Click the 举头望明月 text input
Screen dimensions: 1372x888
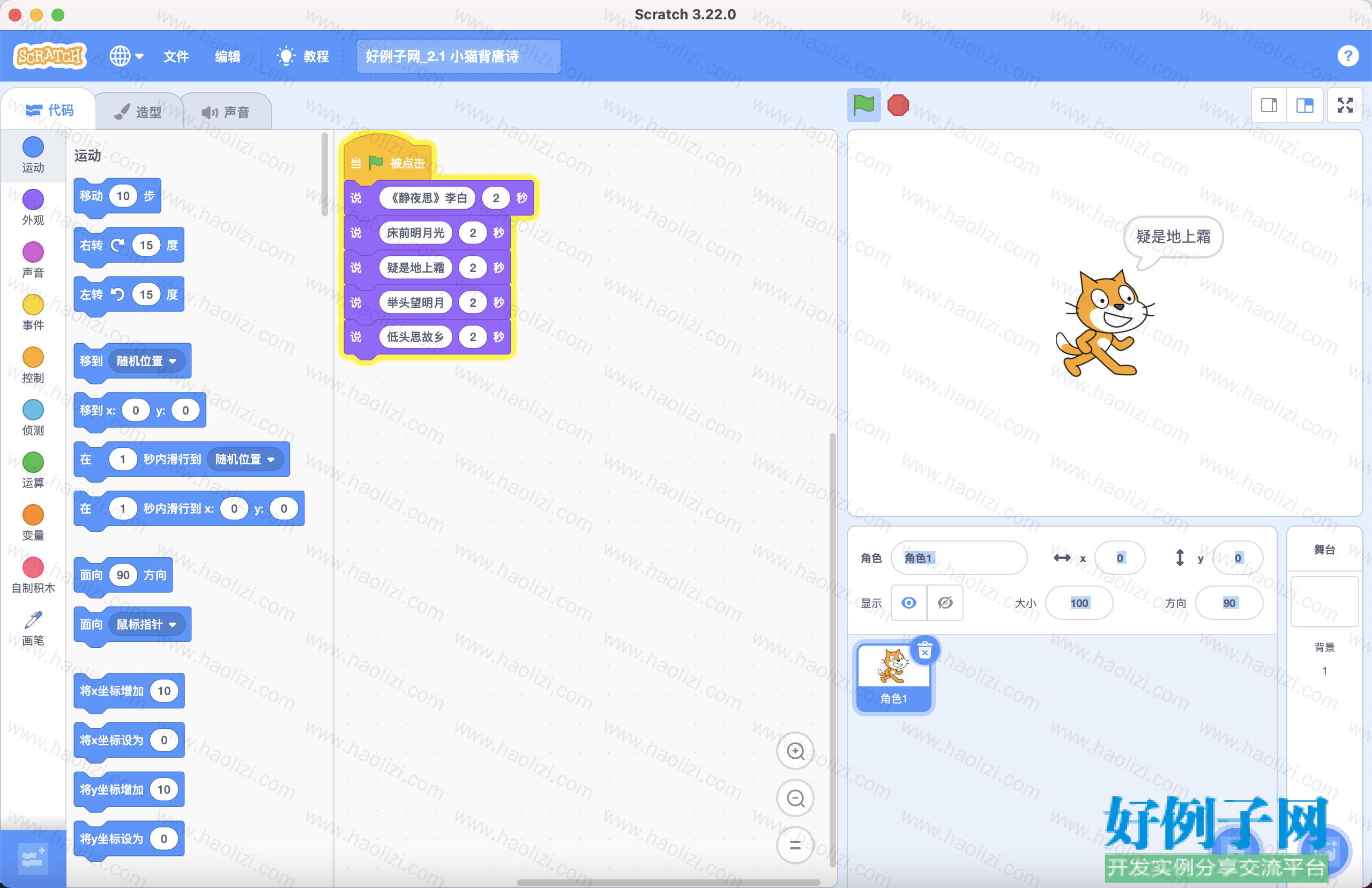click(x=415, y=302)
